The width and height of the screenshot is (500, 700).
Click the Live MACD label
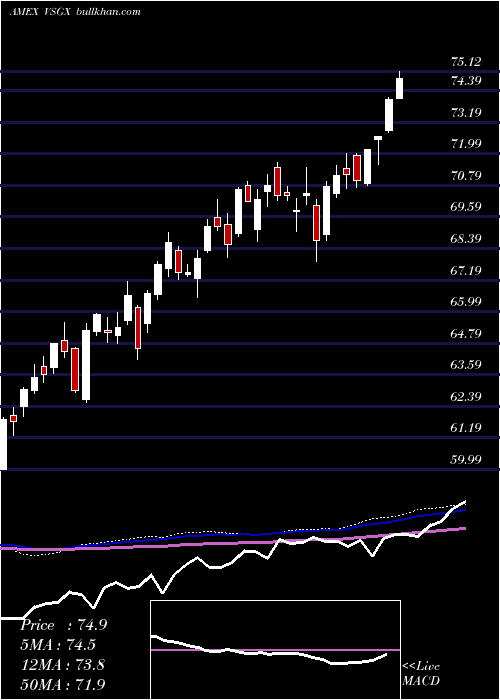pos(421,673)
